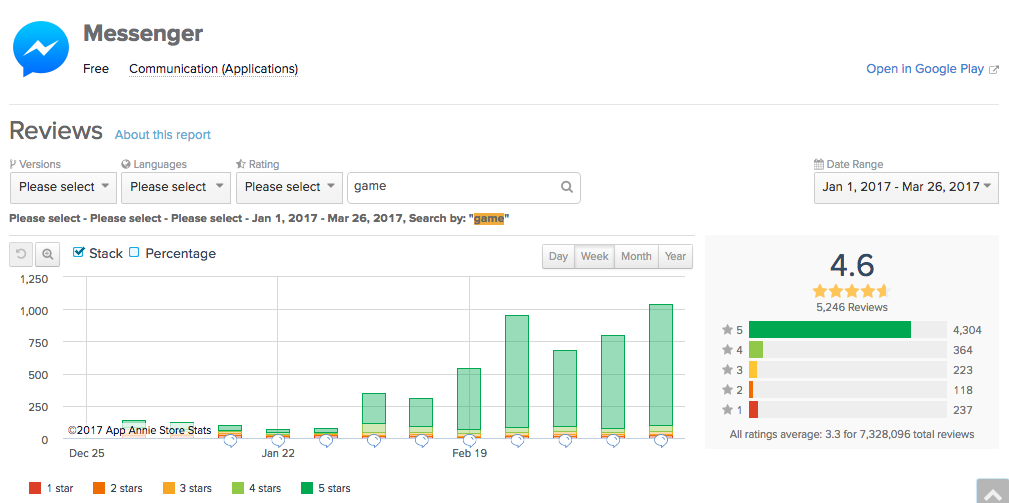This screenshot has height=503, width=1009.
Task: Click the chart bar above Feb 19
Action: click(x=469, y=403)
